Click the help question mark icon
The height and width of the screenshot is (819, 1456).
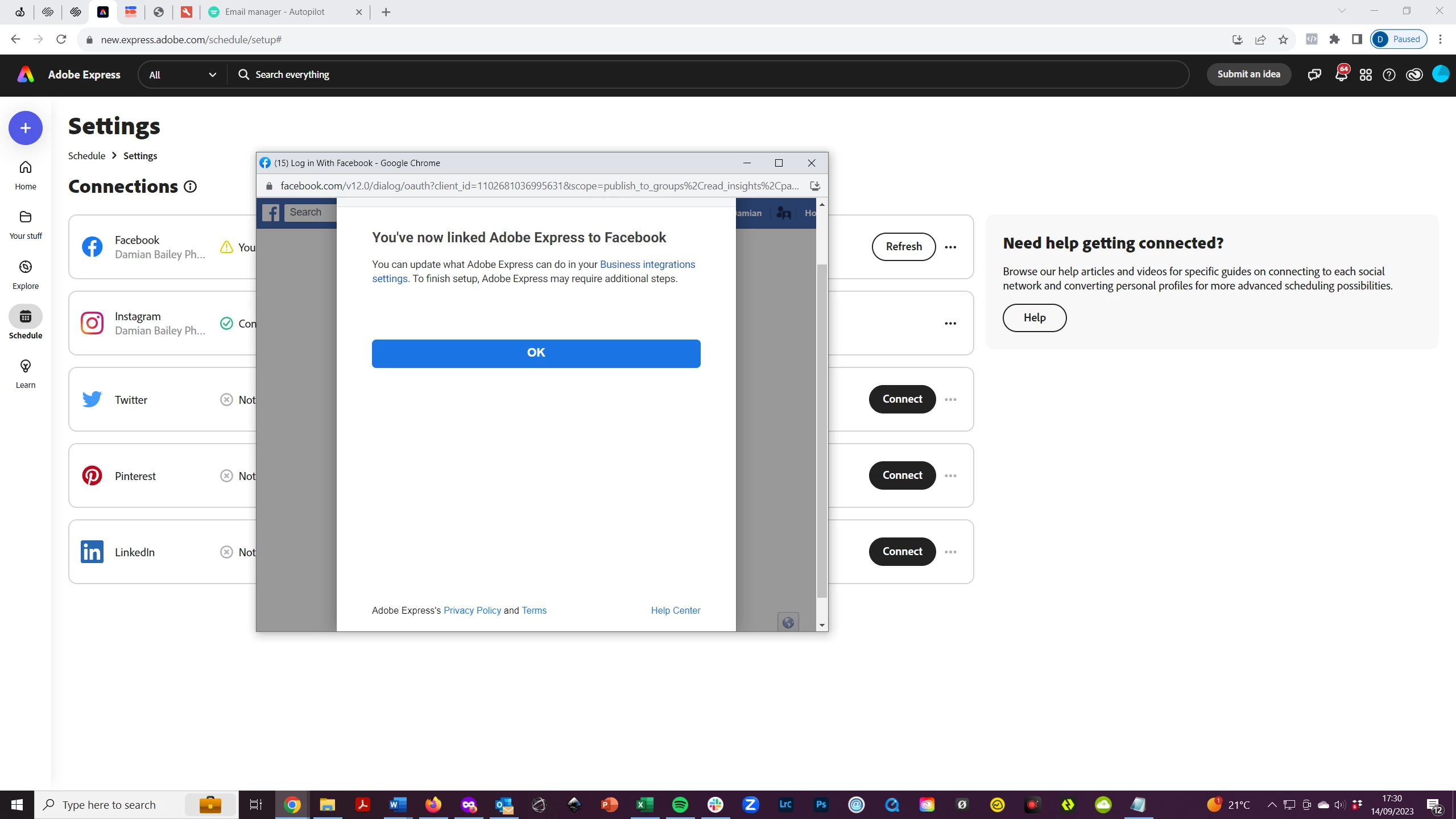click(1389, 75)
